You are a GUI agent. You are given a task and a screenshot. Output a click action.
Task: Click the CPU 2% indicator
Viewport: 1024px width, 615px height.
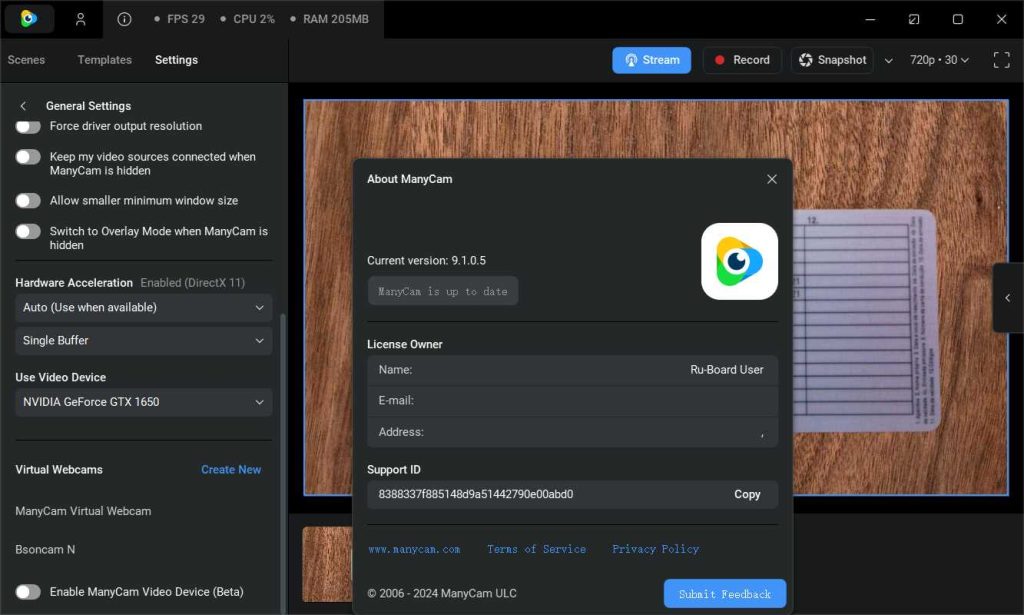[248, 19]
